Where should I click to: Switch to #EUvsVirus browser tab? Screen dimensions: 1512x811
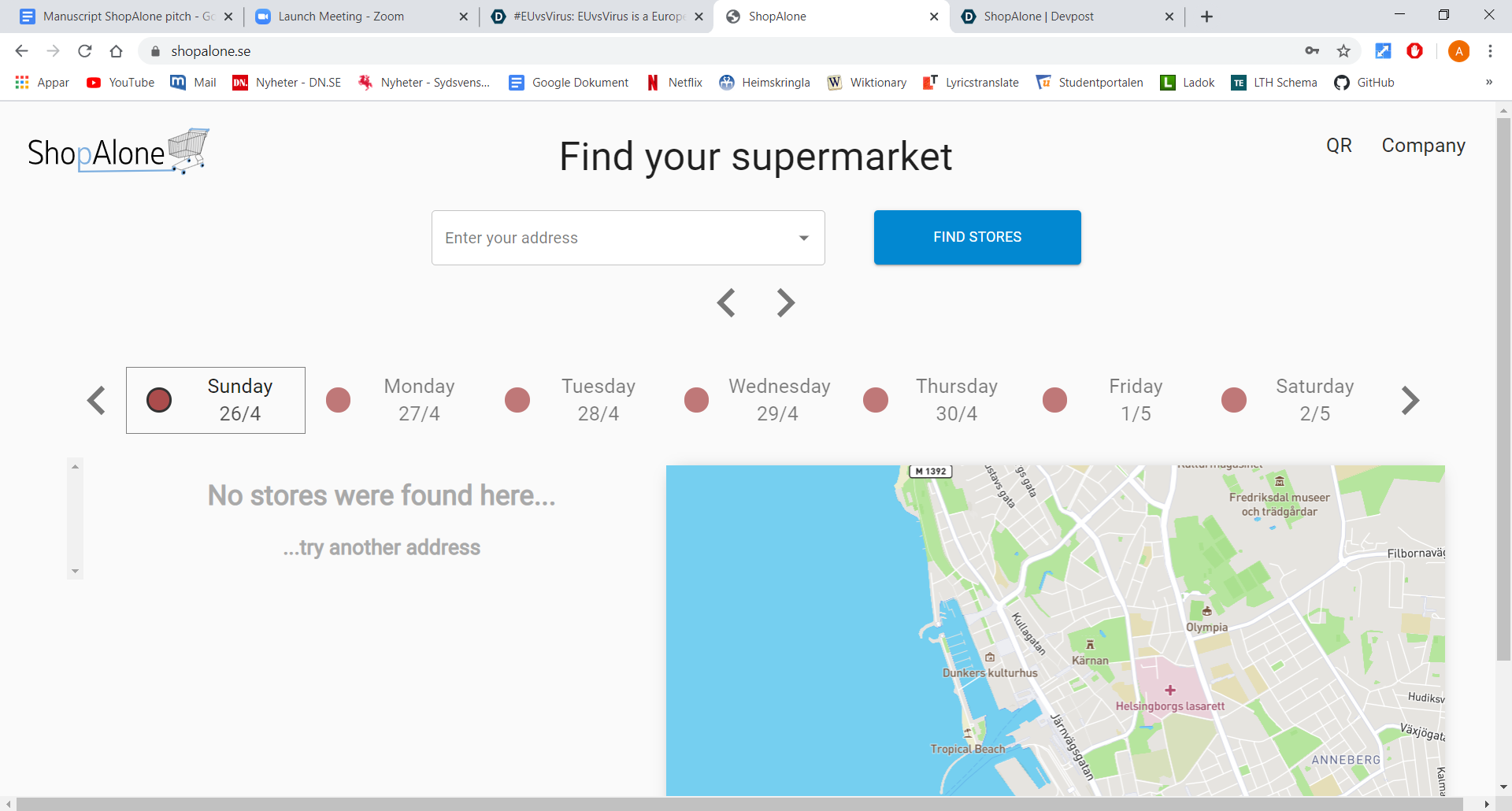(598, 17)
